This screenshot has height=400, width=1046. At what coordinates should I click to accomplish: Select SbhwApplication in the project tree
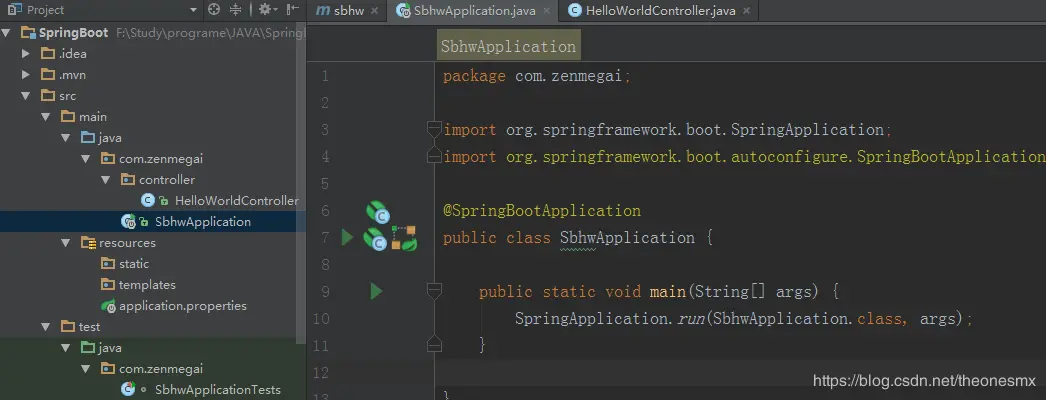pos(203,221)
